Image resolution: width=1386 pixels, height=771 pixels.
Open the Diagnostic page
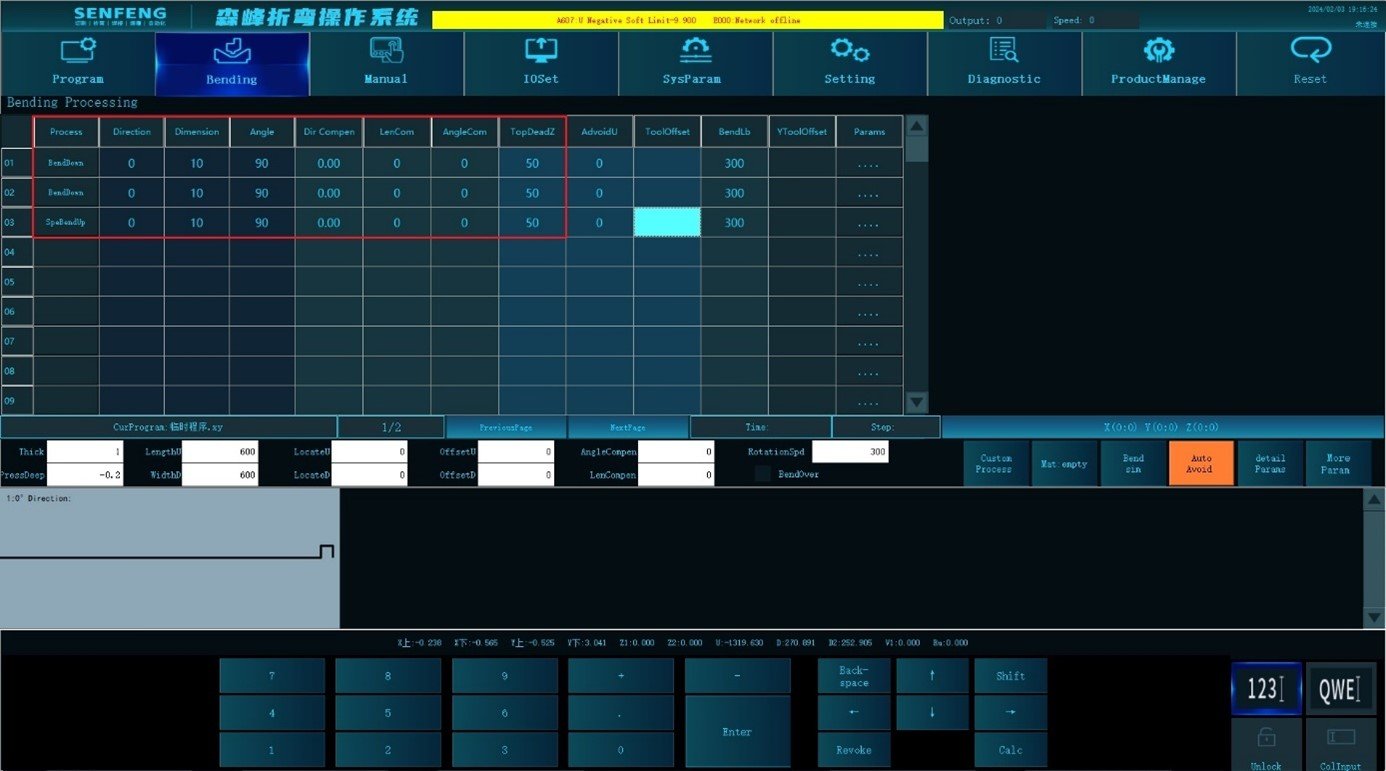(1004, 63)
